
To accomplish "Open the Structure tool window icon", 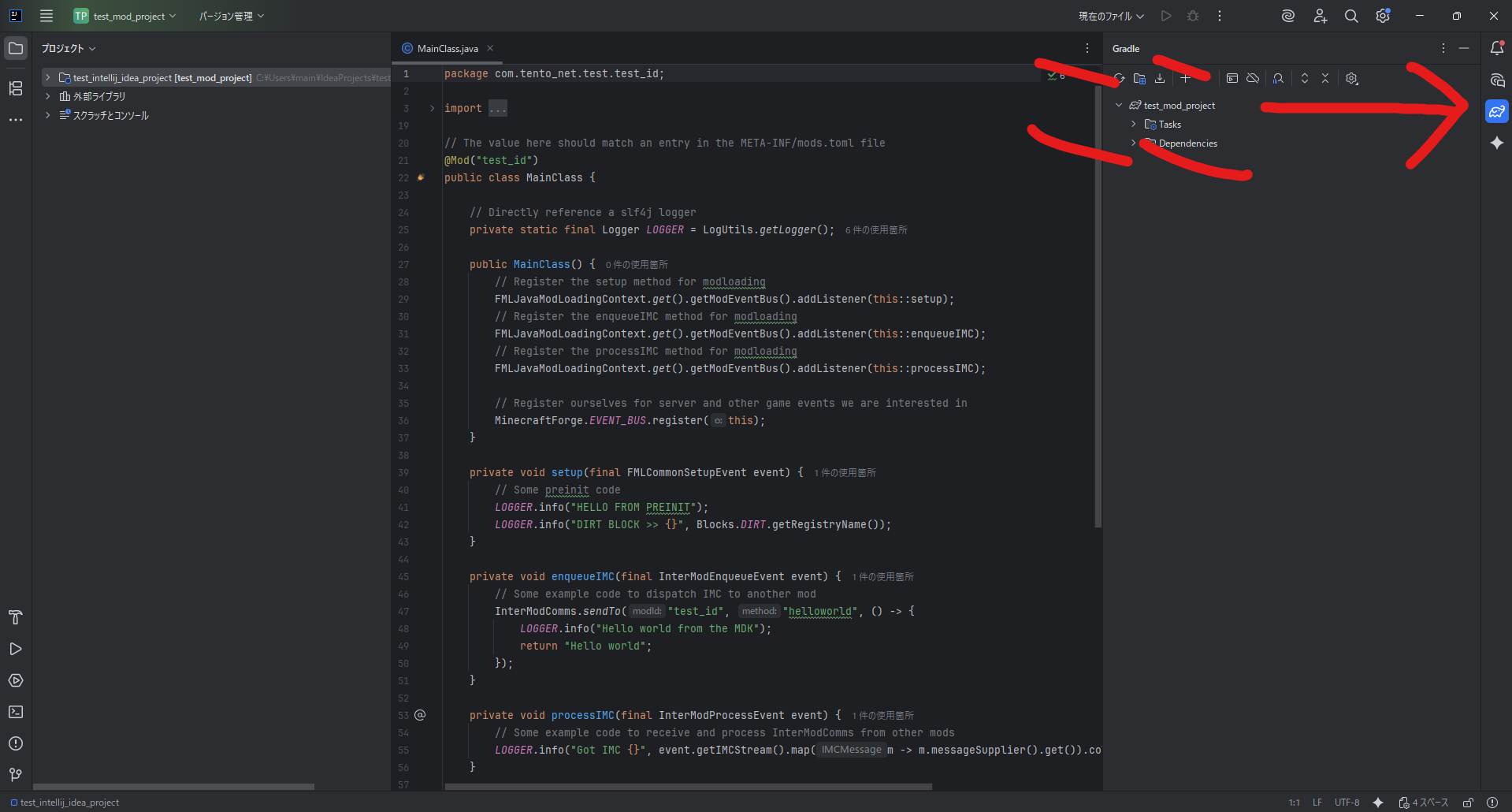I will click(16, 88).
